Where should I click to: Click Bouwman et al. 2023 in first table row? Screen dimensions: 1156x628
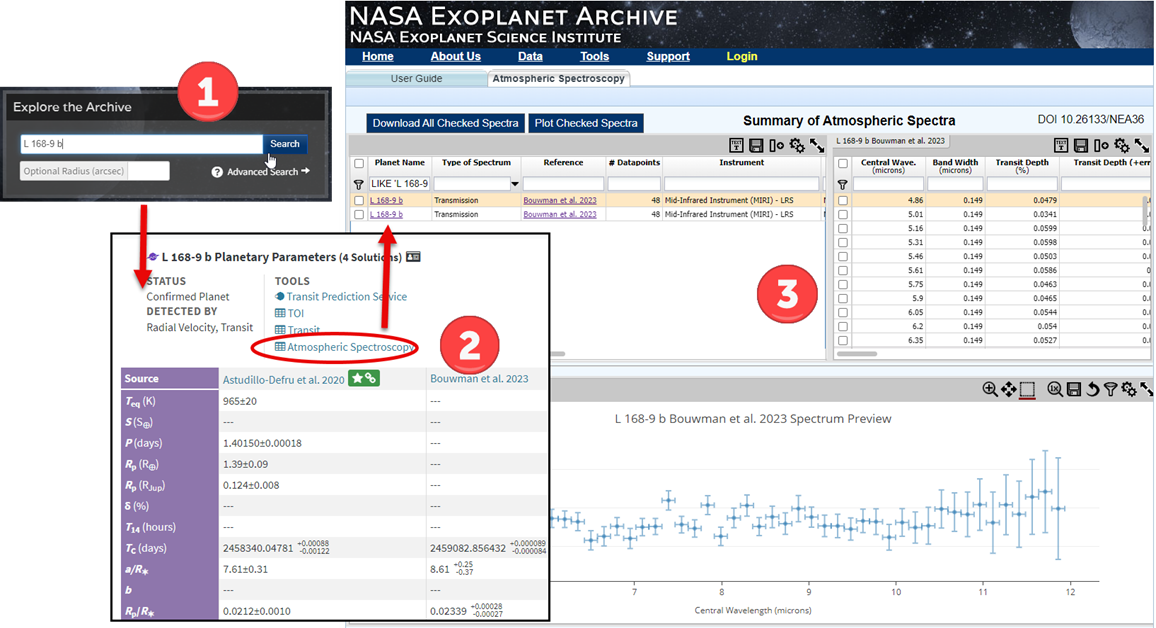coord(560,200)
